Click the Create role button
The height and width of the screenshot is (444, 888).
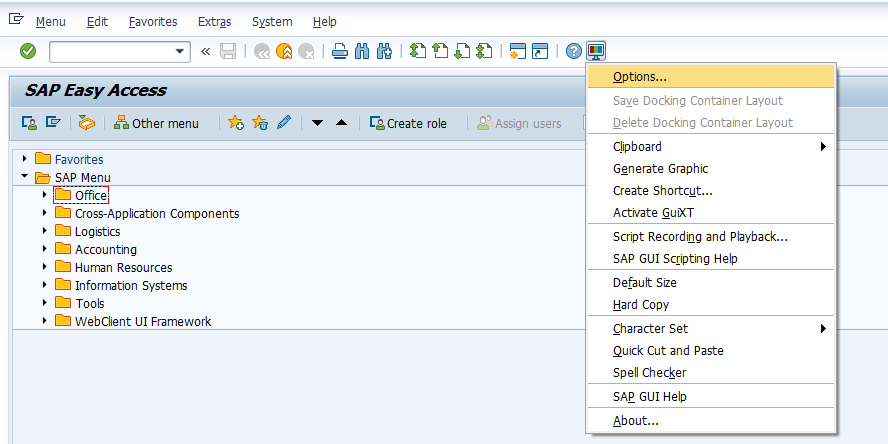coord(408,123)
